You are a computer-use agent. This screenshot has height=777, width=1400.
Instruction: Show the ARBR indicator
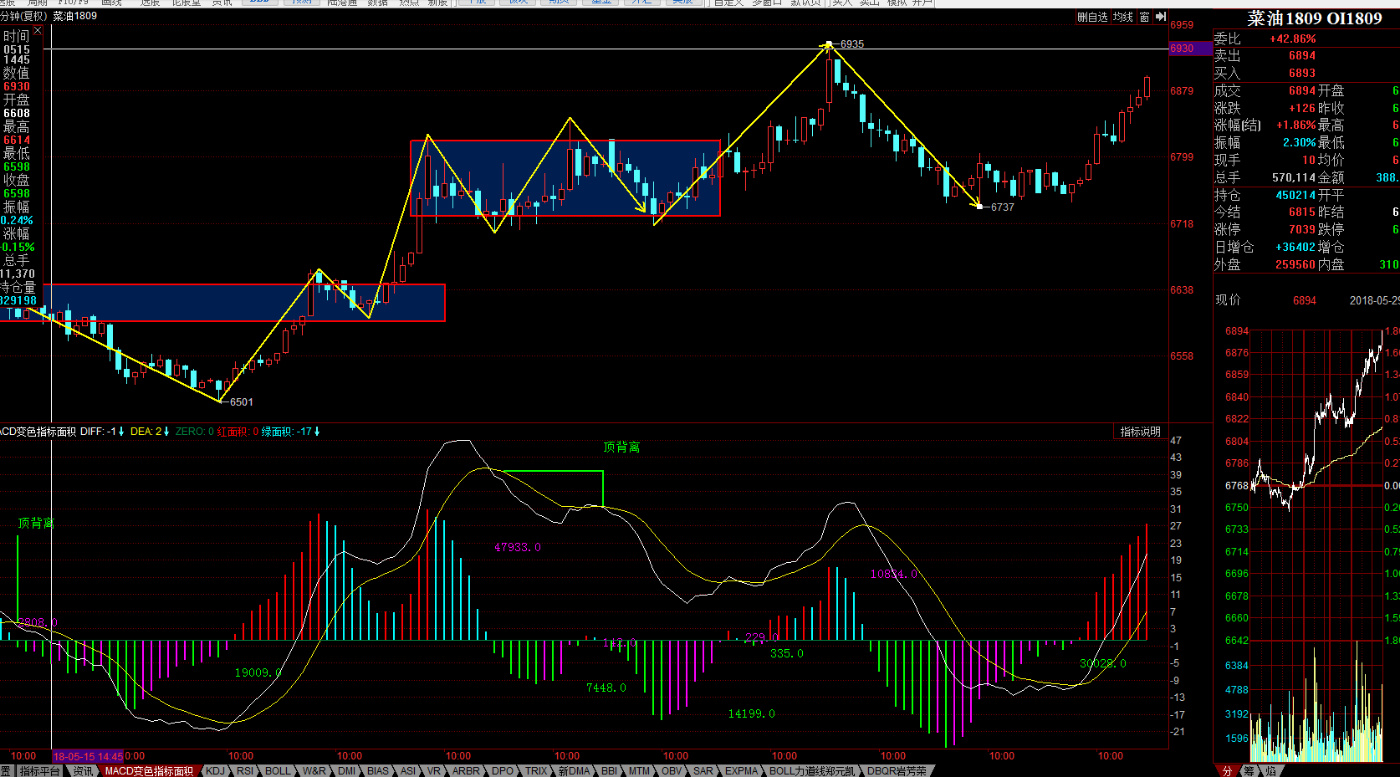click(x=466, y=771)
